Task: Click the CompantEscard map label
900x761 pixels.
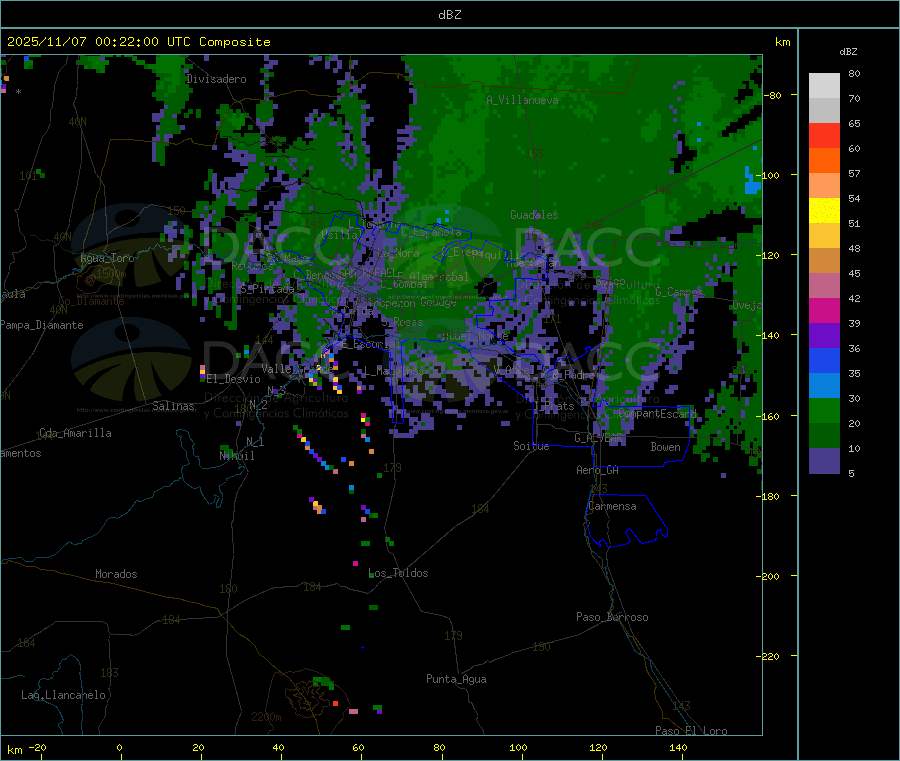Action: (658, 413)
